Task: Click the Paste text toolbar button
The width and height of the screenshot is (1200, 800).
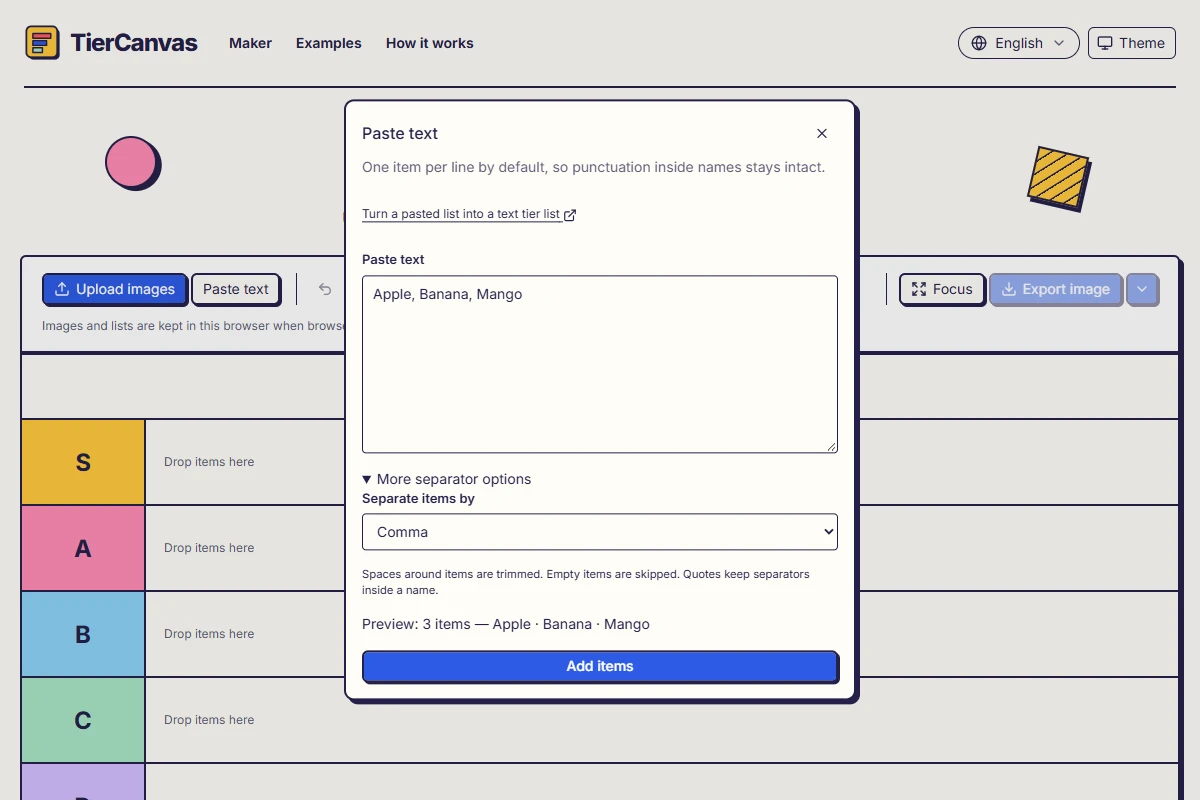Action: [x=236, y=289]
